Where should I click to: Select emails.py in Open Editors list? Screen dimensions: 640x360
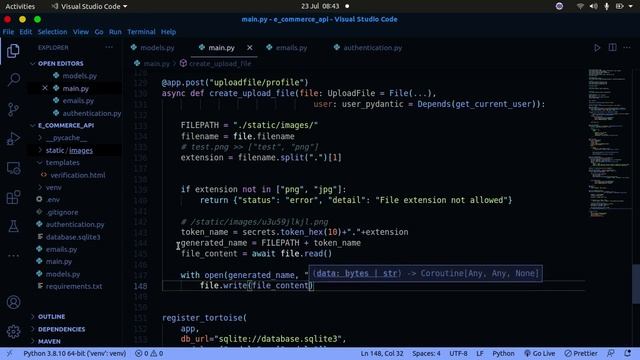(x=78, y=100)
